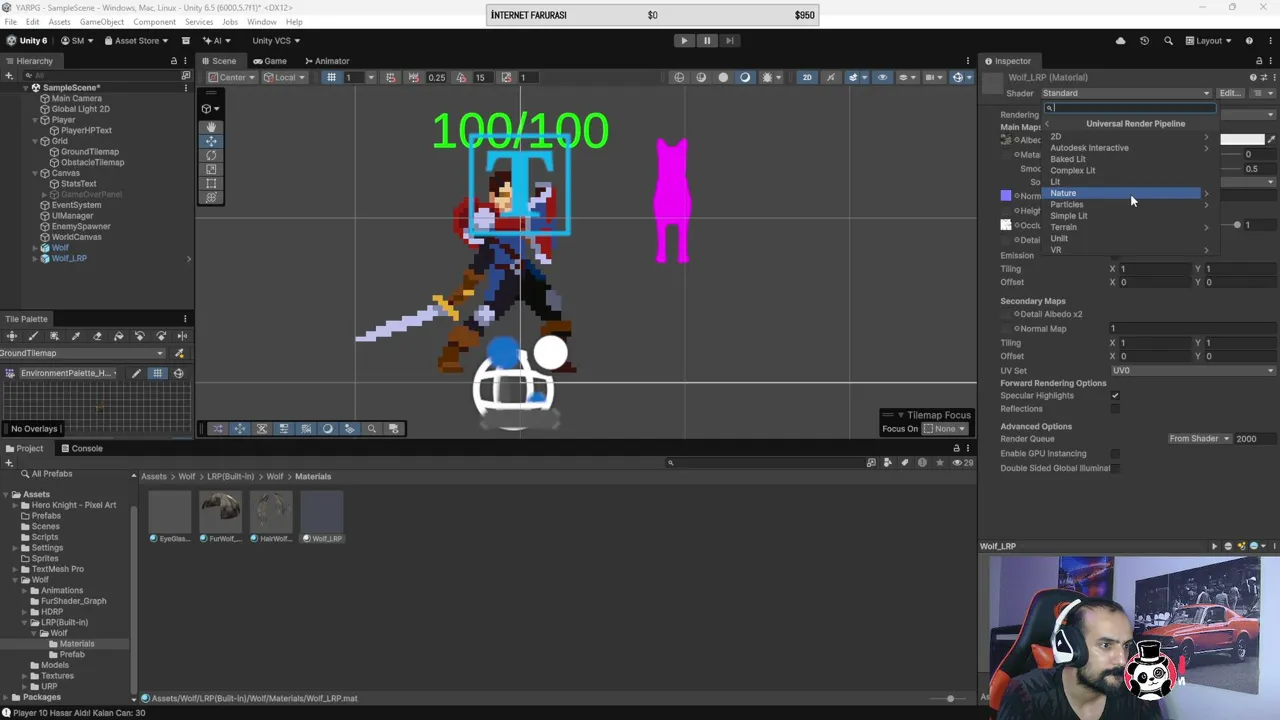Toggle 2D view mode in Scene

(807, 77)
